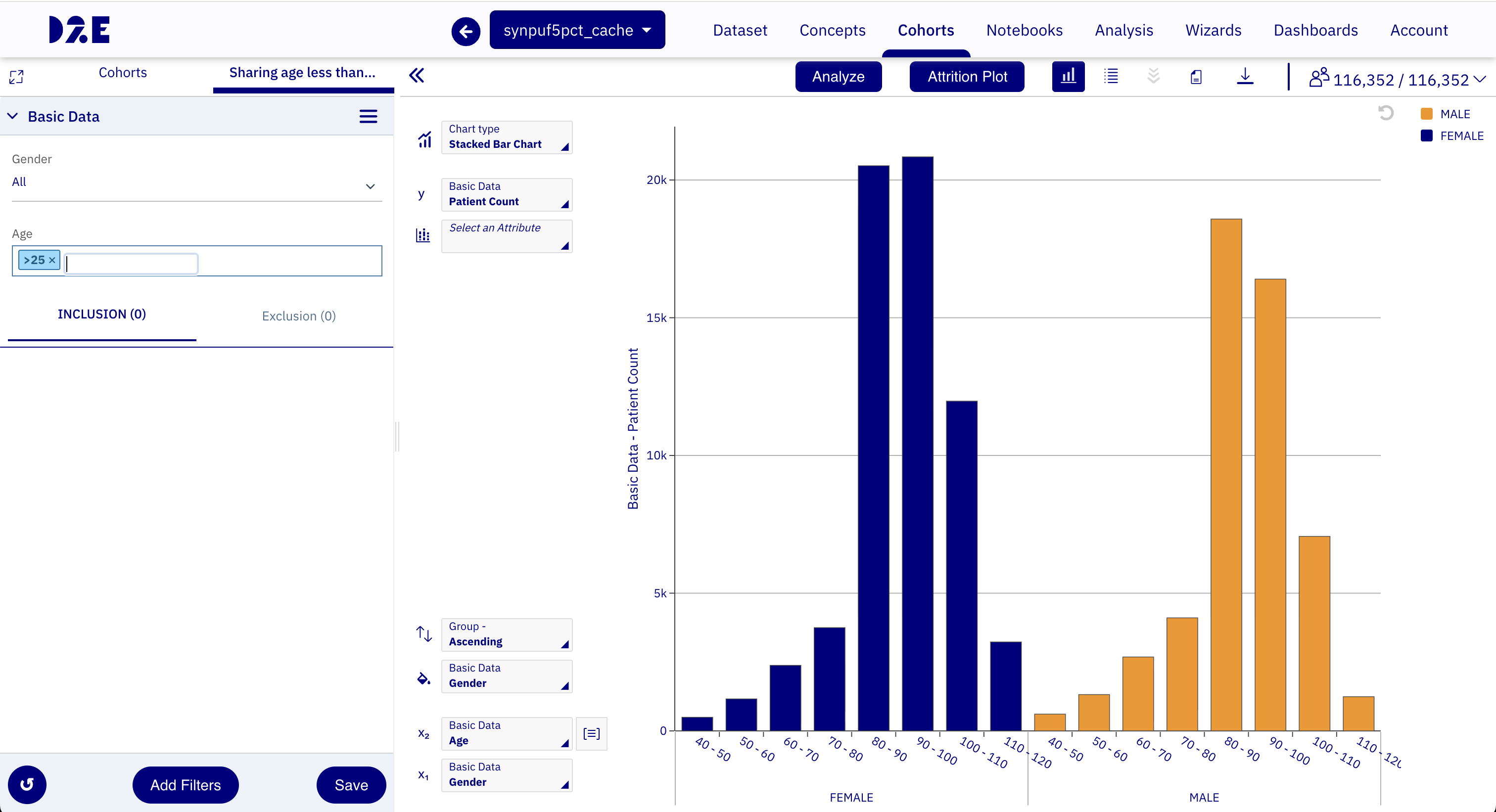
Task: Click the reset filters circular button
Action: 27,785
